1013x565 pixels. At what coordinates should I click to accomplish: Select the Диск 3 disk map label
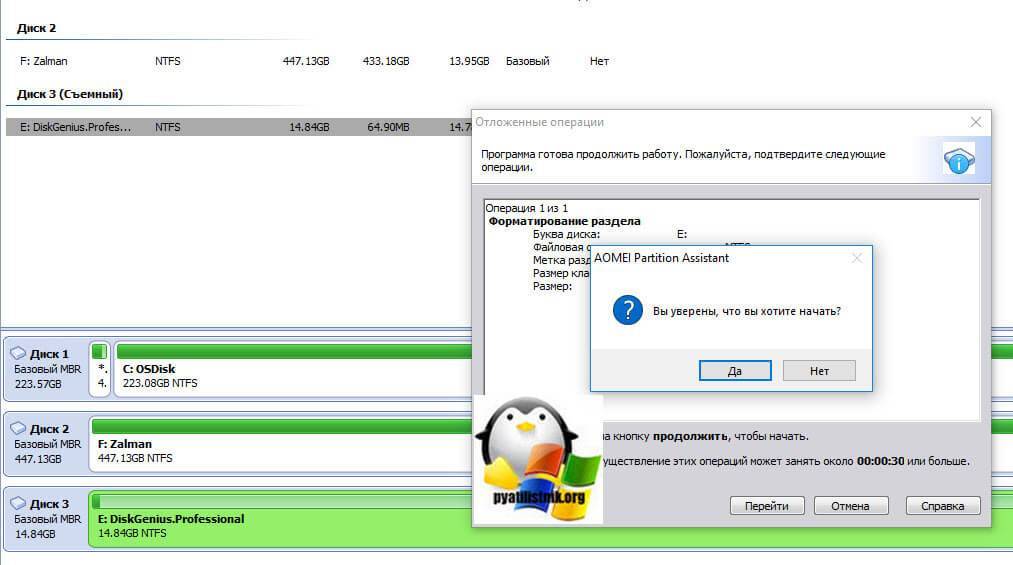[x=47, y=519]
